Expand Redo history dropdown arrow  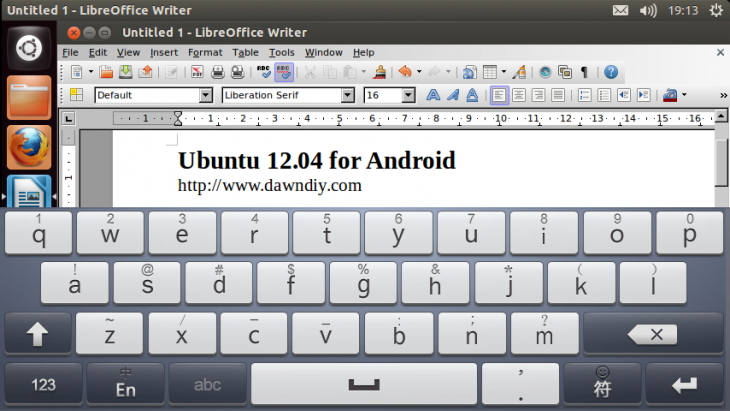tap(448, 72)
